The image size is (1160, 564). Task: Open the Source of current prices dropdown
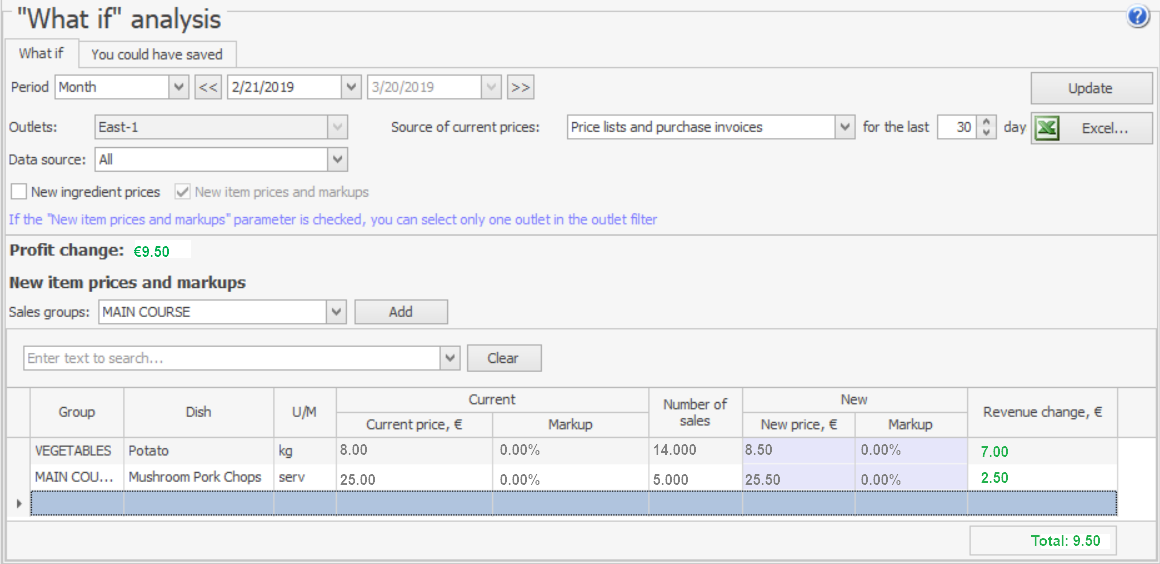(845, 127)
